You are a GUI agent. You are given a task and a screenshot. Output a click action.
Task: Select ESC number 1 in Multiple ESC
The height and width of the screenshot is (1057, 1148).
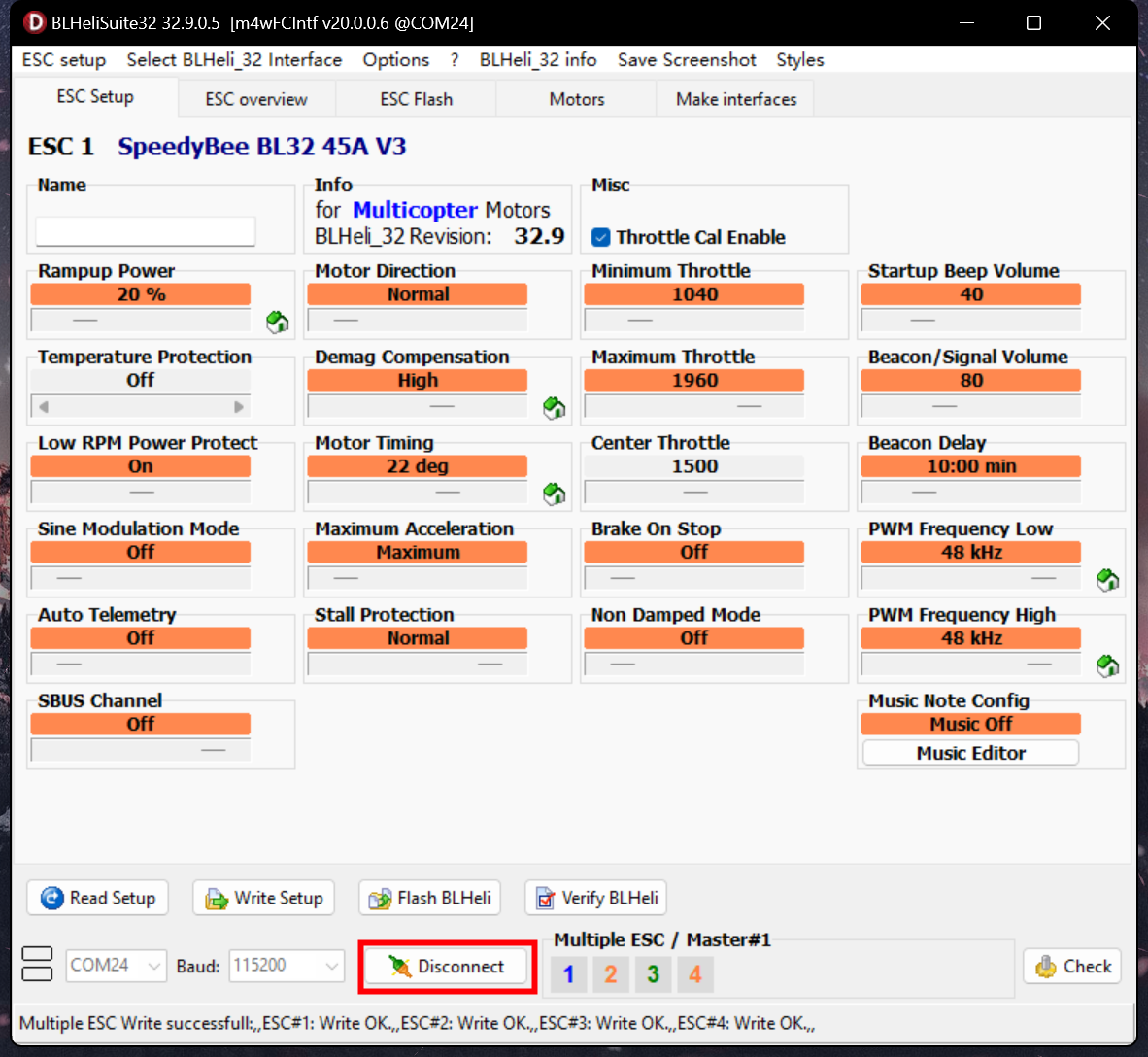pos(568,973)
